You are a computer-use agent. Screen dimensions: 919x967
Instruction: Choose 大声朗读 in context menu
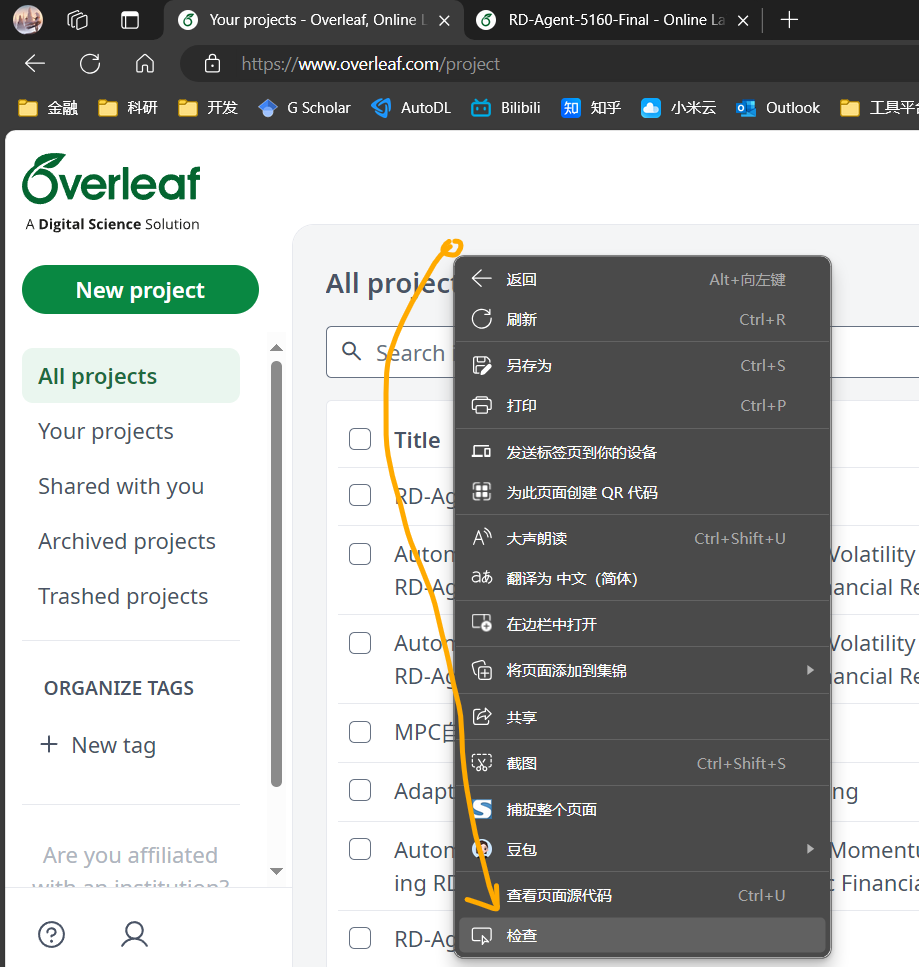tap(641, 538)
